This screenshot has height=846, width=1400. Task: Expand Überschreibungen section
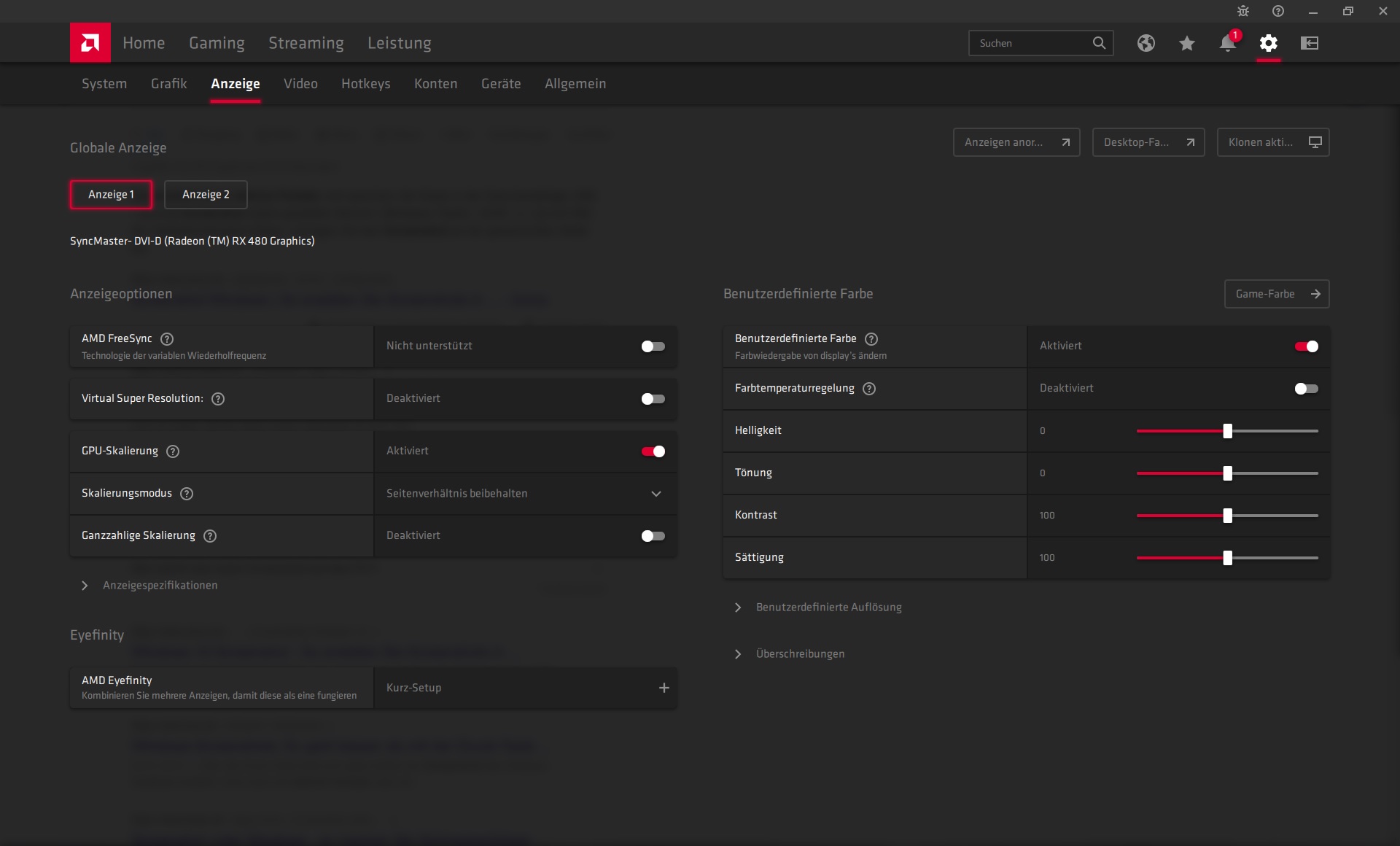point(790,654)
